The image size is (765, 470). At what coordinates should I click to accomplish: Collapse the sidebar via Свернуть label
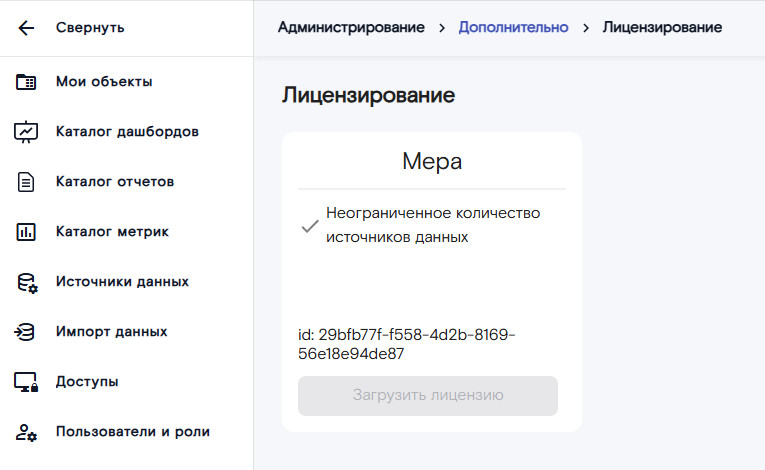90,28
